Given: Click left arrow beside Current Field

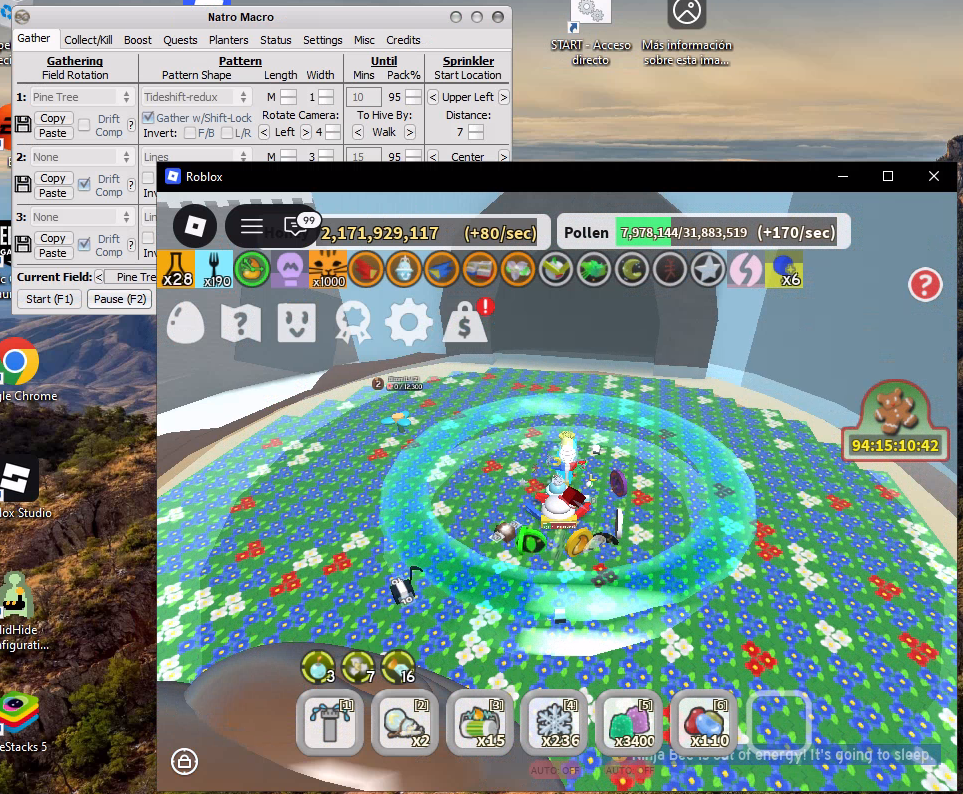Looking at the screenshot, I should pyautogui.click(x=99, y=277).
